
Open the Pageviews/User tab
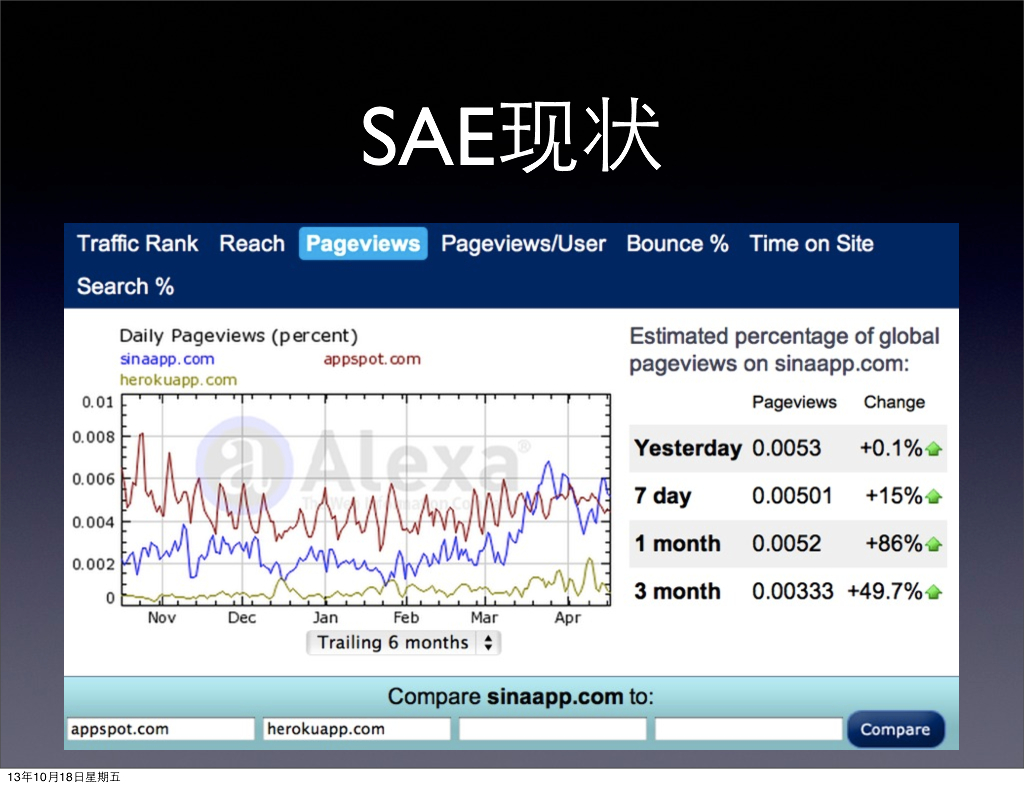tap(523, 244)
